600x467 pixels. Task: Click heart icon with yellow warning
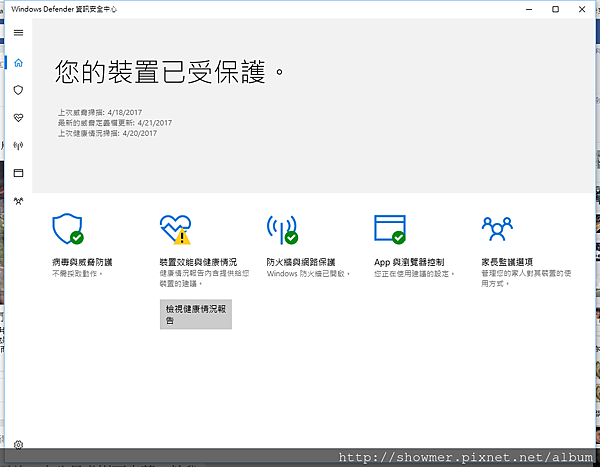[x=176, y=229]
